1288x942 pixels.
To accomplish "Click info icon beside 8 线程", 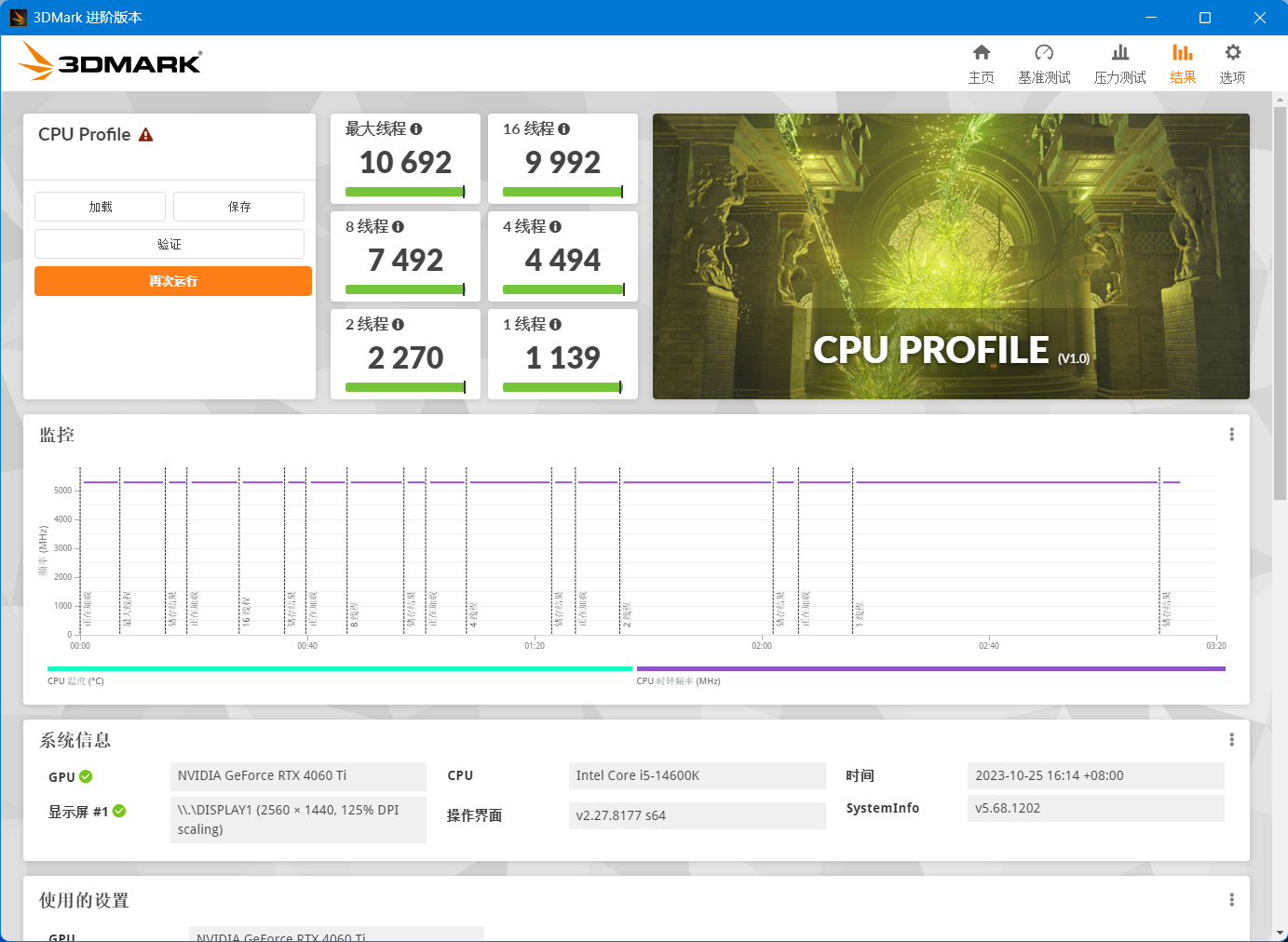I will pos(399,227).
